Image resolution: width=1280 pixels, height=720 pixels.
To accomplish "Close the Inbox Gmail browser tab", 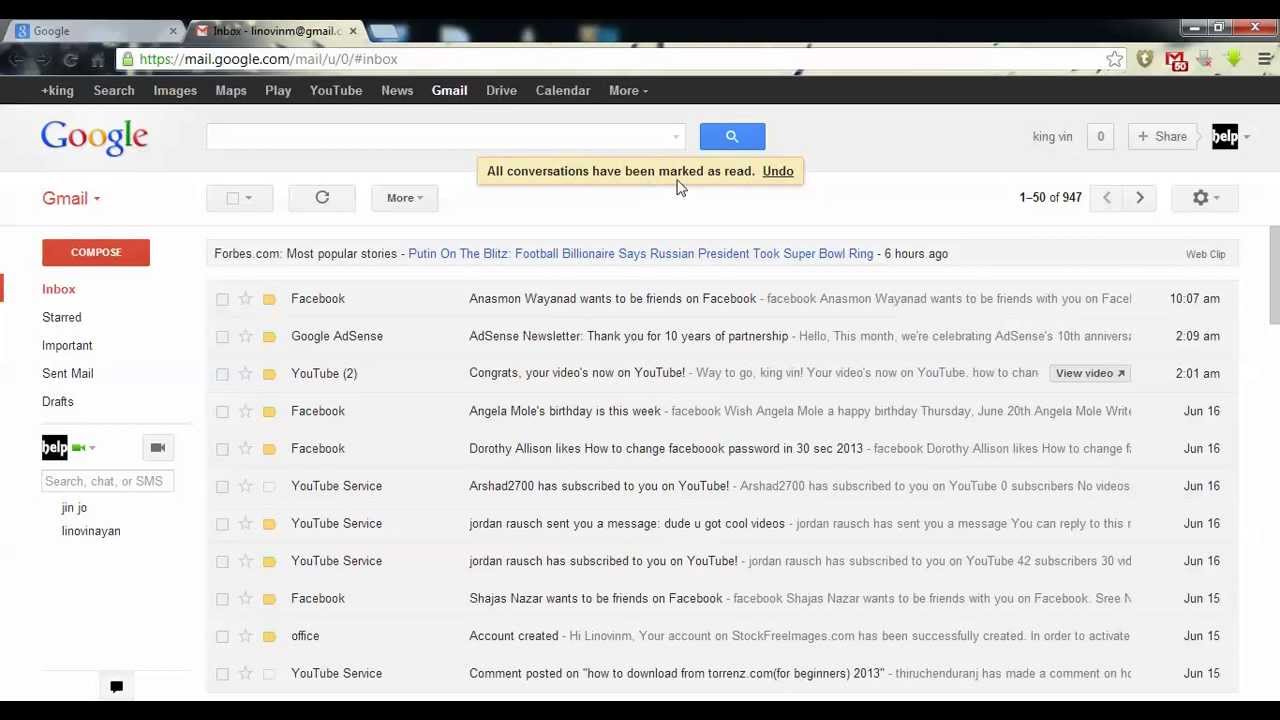I will [352, 31].
